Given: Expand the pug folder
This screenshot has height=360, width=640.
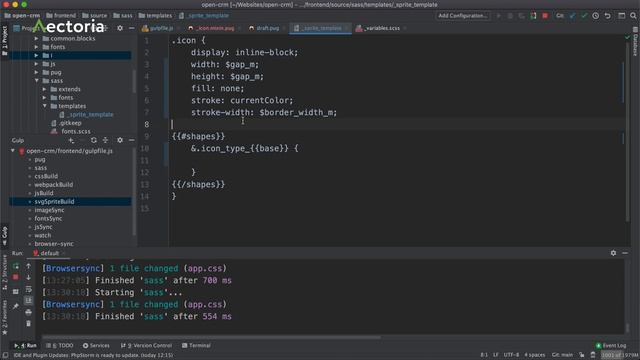Looking at the screenshot, I should [x=36, y=72].
